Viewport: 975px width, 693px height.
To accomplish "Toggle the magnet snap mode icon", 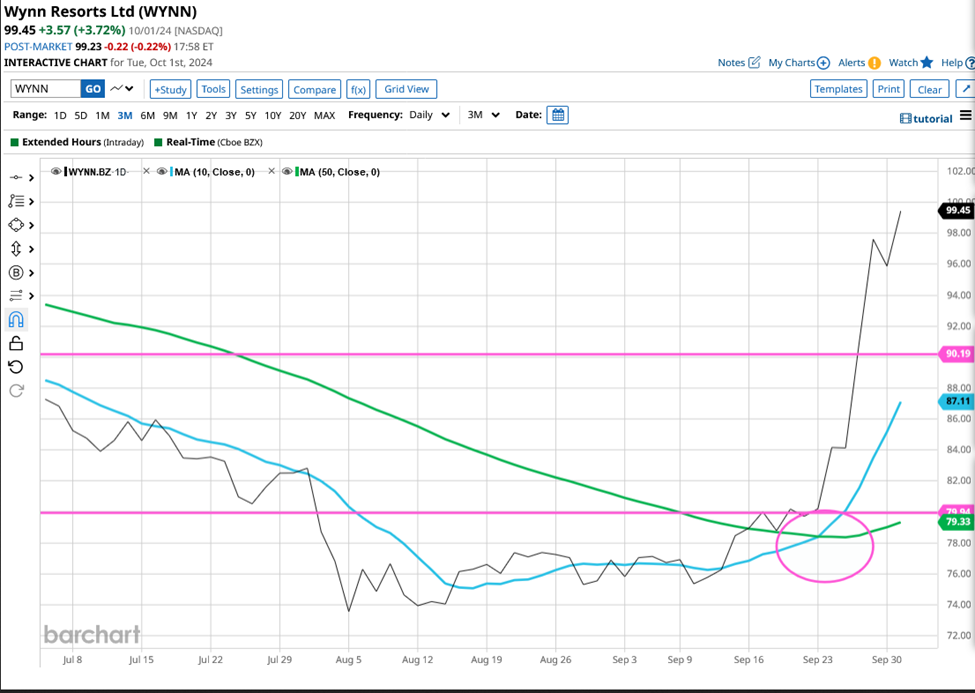I will pos(16,320).
